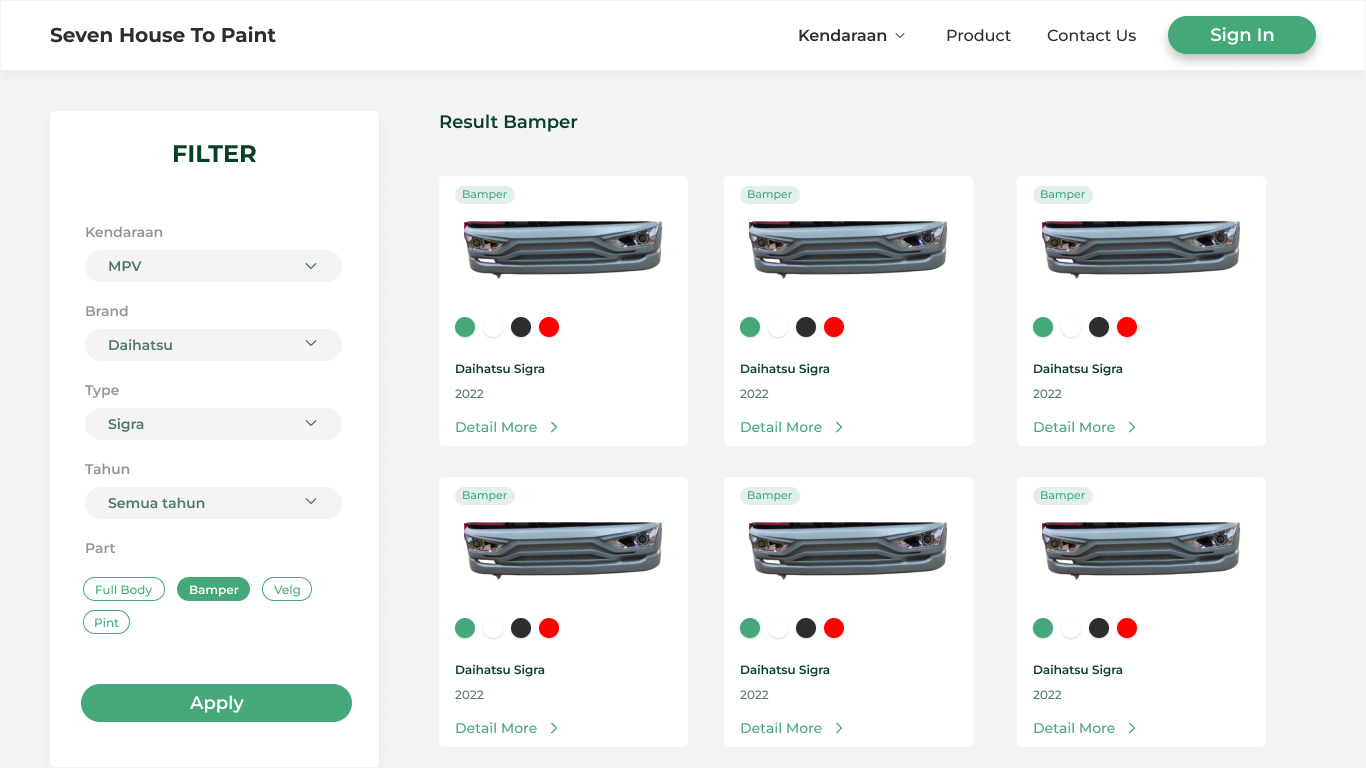This screenshot has width=1366, height=768.
Task: Select white swatch on top-row last card
Action: (x=1071, y=327)
